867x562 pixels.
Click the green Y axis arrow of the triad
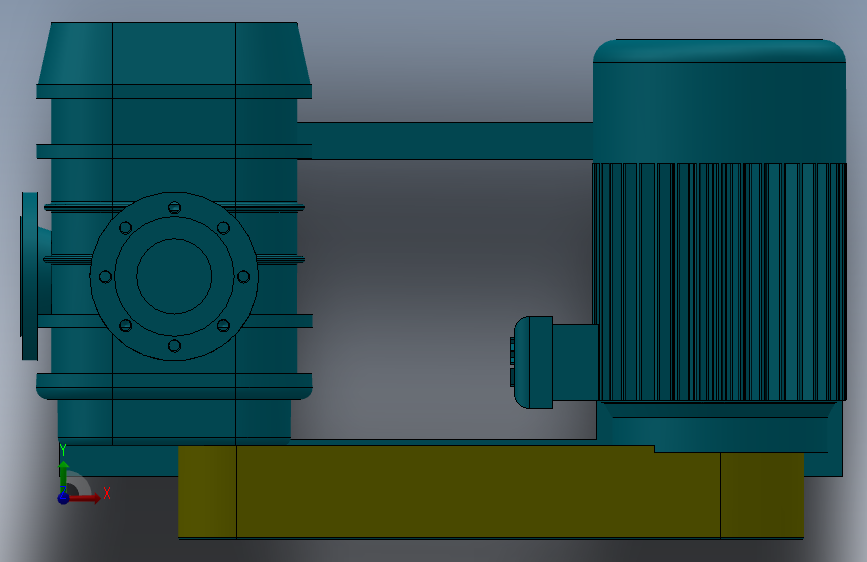click(x=64, y=473)
